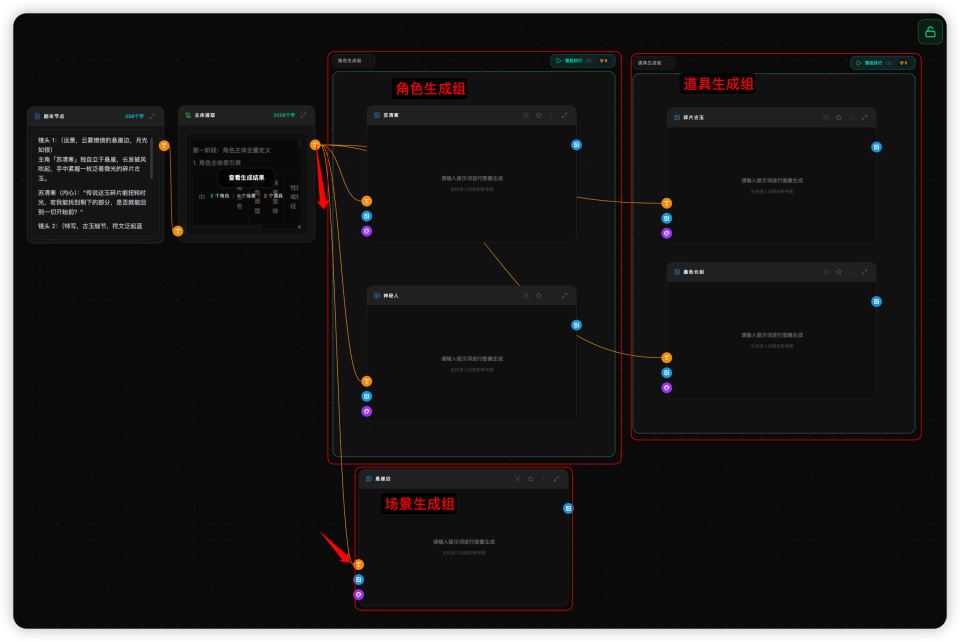Screen dimensions: 960x642
Task: Click the purple style input port of 苏清寒
Action: [366, 231]
